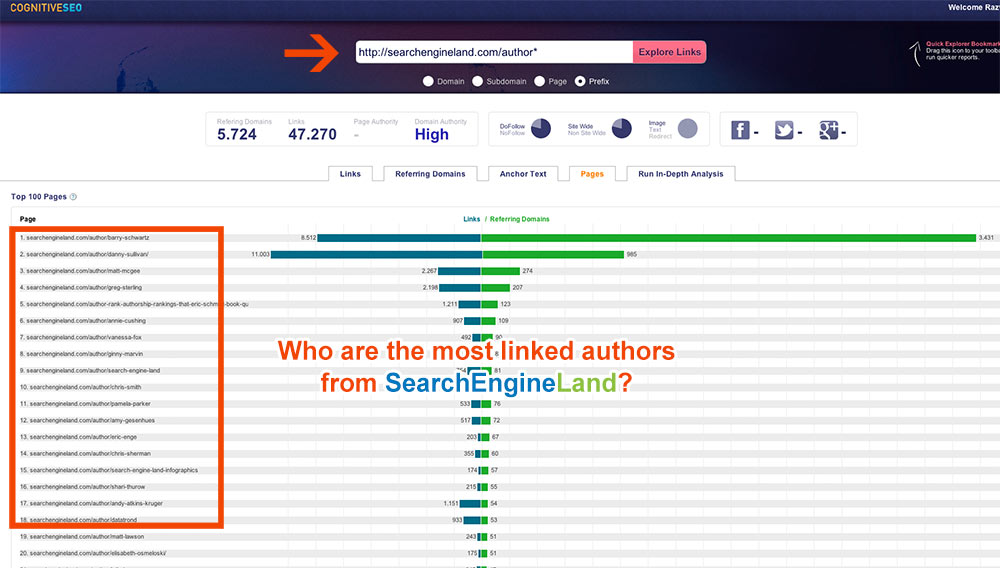The width and height of the screenshot is (1000, 568).
Task: Open the matt-mcgee author page link
Action: (83, 270)
